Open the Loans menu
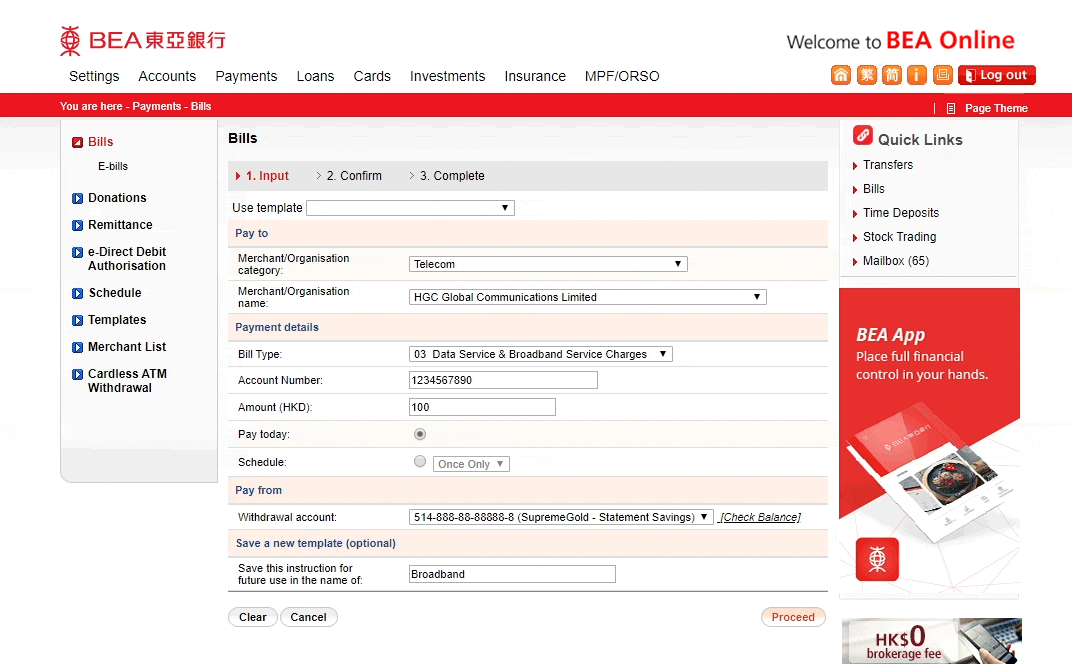Image resolution: width=1072 pixels, height=668 pixels. click(x=315, y=76)
